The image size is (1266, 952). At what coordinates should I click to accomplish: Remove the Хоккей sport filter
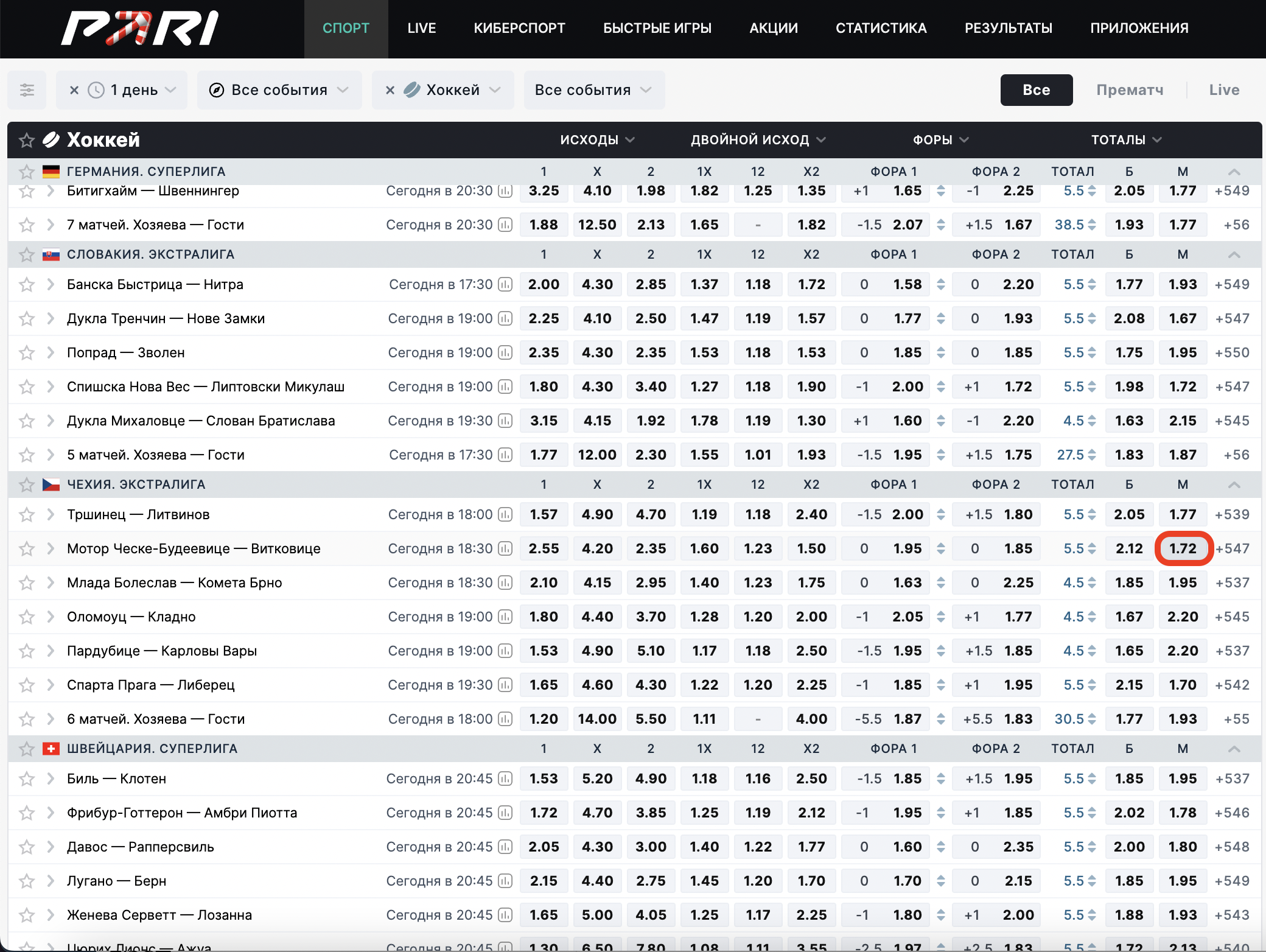[x=390, y=90]
